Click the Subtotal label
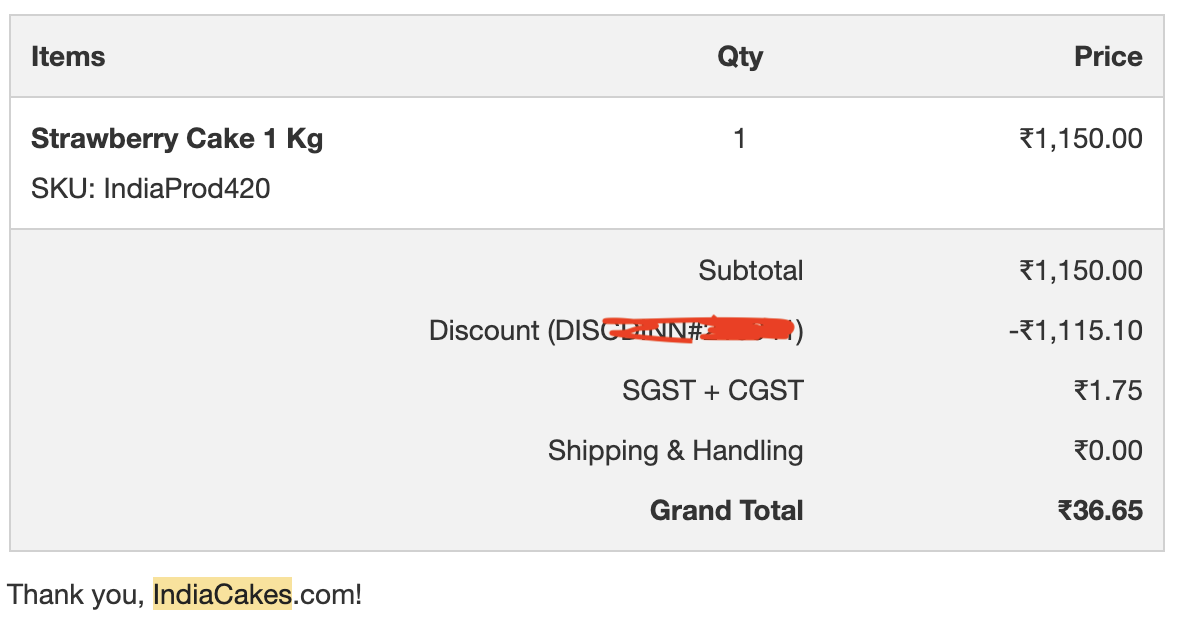Image resolution: width=1178 pixels, height=620 pixels. click(x=750, y=270)
